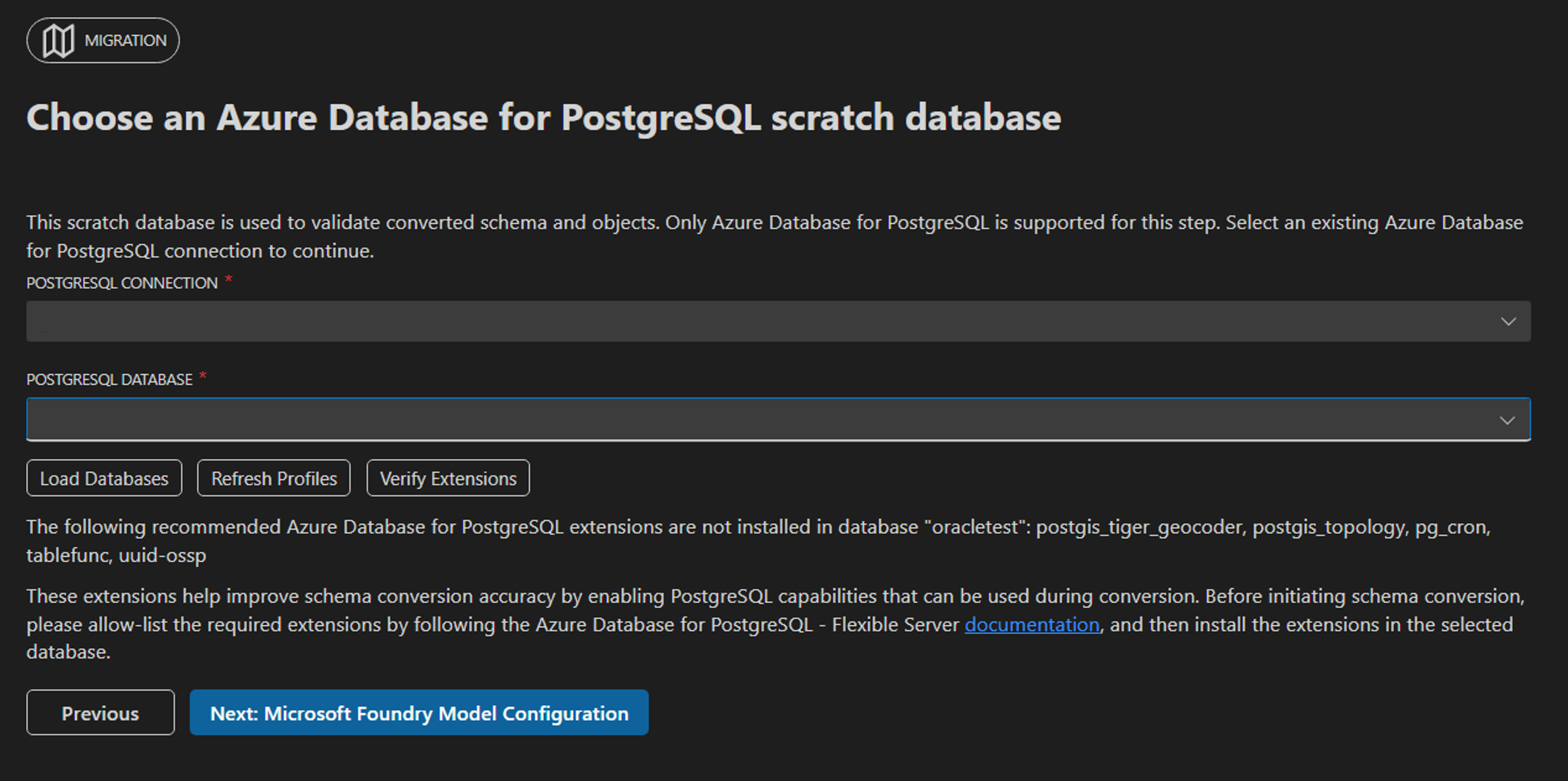
Task: Click the POSTGRESQL DATABASE field label
Action: [109, 379]
